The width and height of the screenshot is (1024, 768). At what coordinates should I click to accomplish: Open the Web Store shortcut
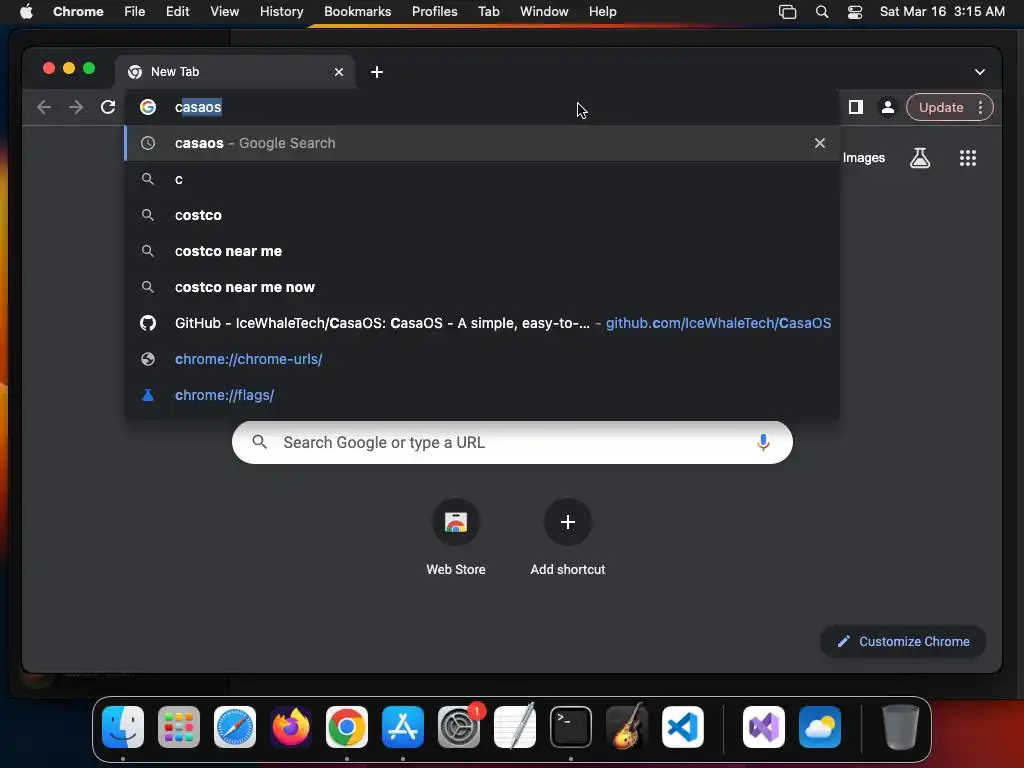[456, 537]
